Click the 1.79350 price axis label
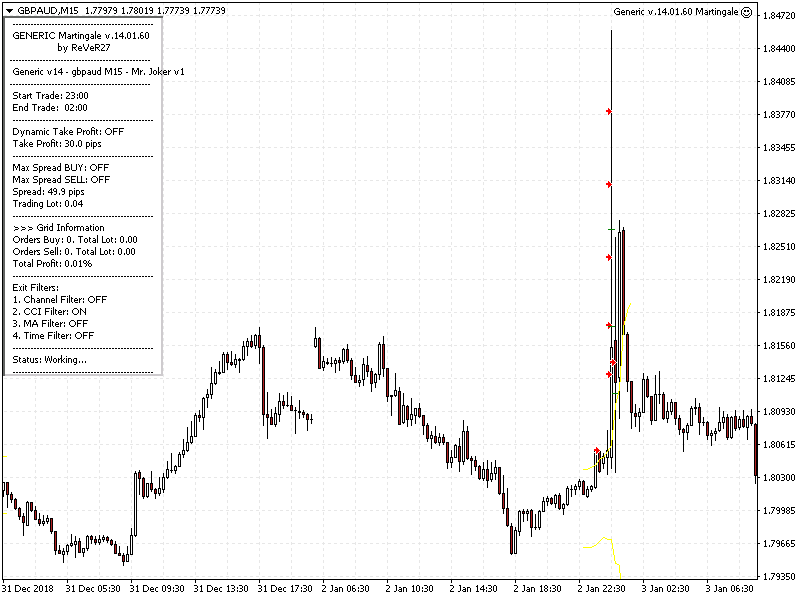Viewport: 800px width, 600px height. point(779,577)
